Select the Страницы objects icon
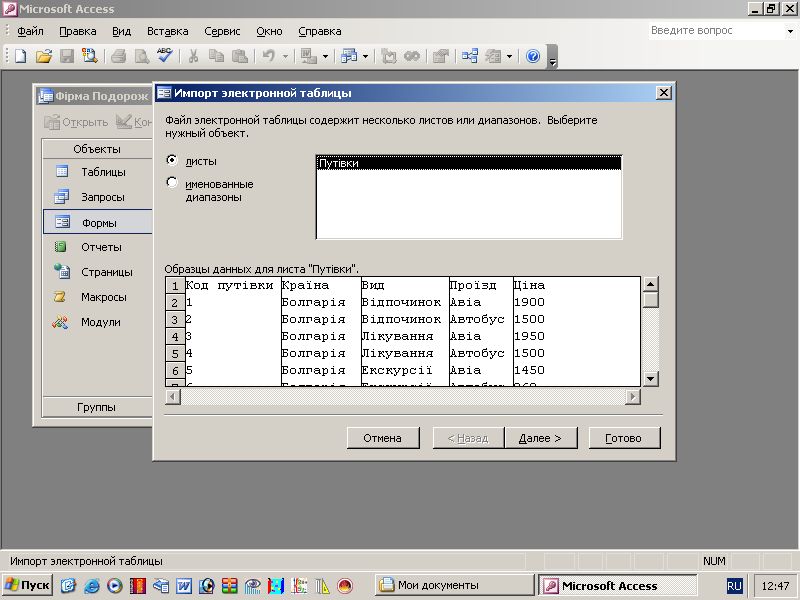The height and width of the screenshot is (600, 800). pyautogui.click(x=62, y=271)
